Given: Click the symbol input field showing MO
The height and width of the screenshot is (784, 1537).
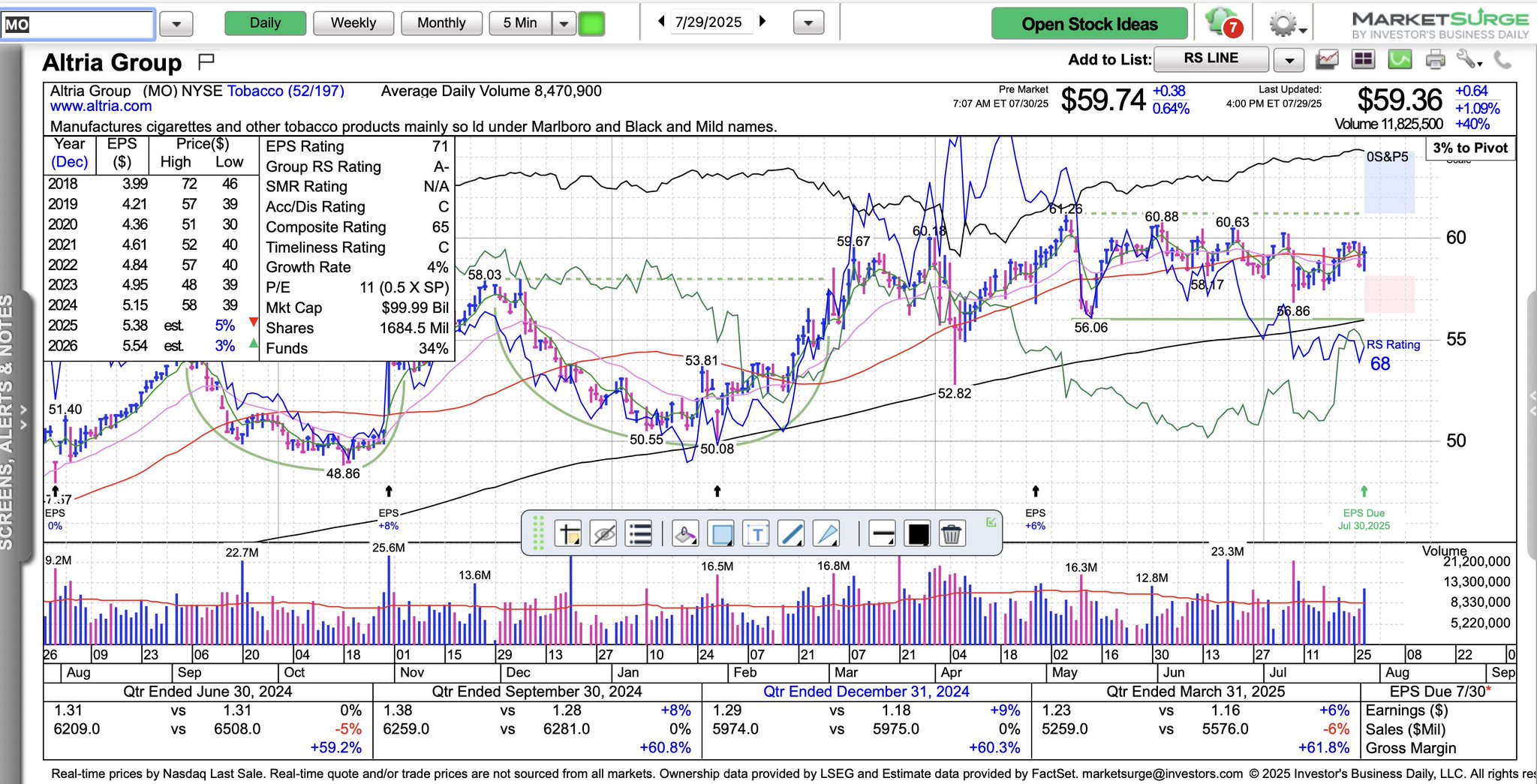Looking at the screenshot, I should pos(77,24).
